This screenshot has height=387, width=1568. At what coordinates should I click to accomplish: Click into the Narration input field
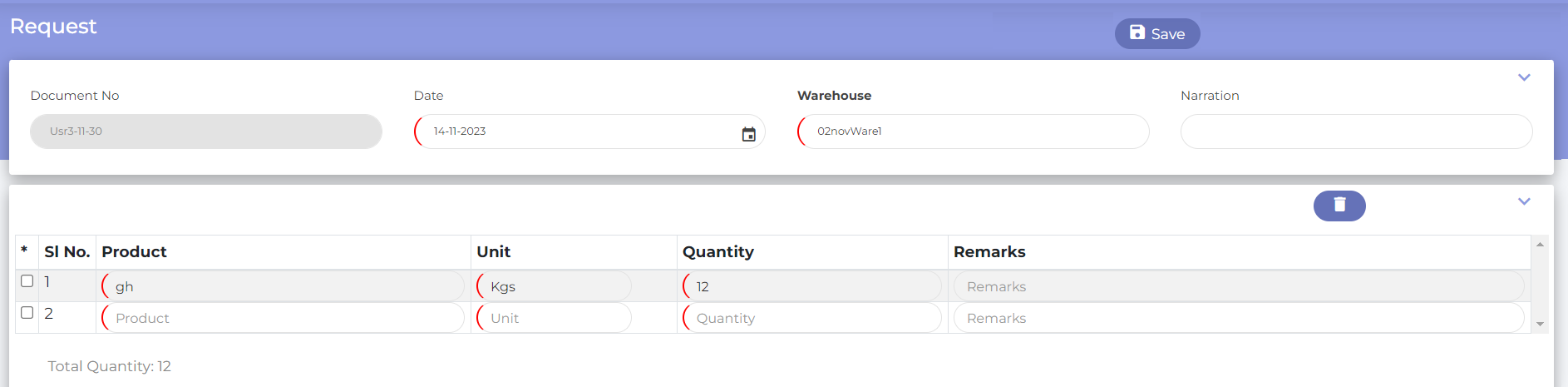tap(1355, 131)
